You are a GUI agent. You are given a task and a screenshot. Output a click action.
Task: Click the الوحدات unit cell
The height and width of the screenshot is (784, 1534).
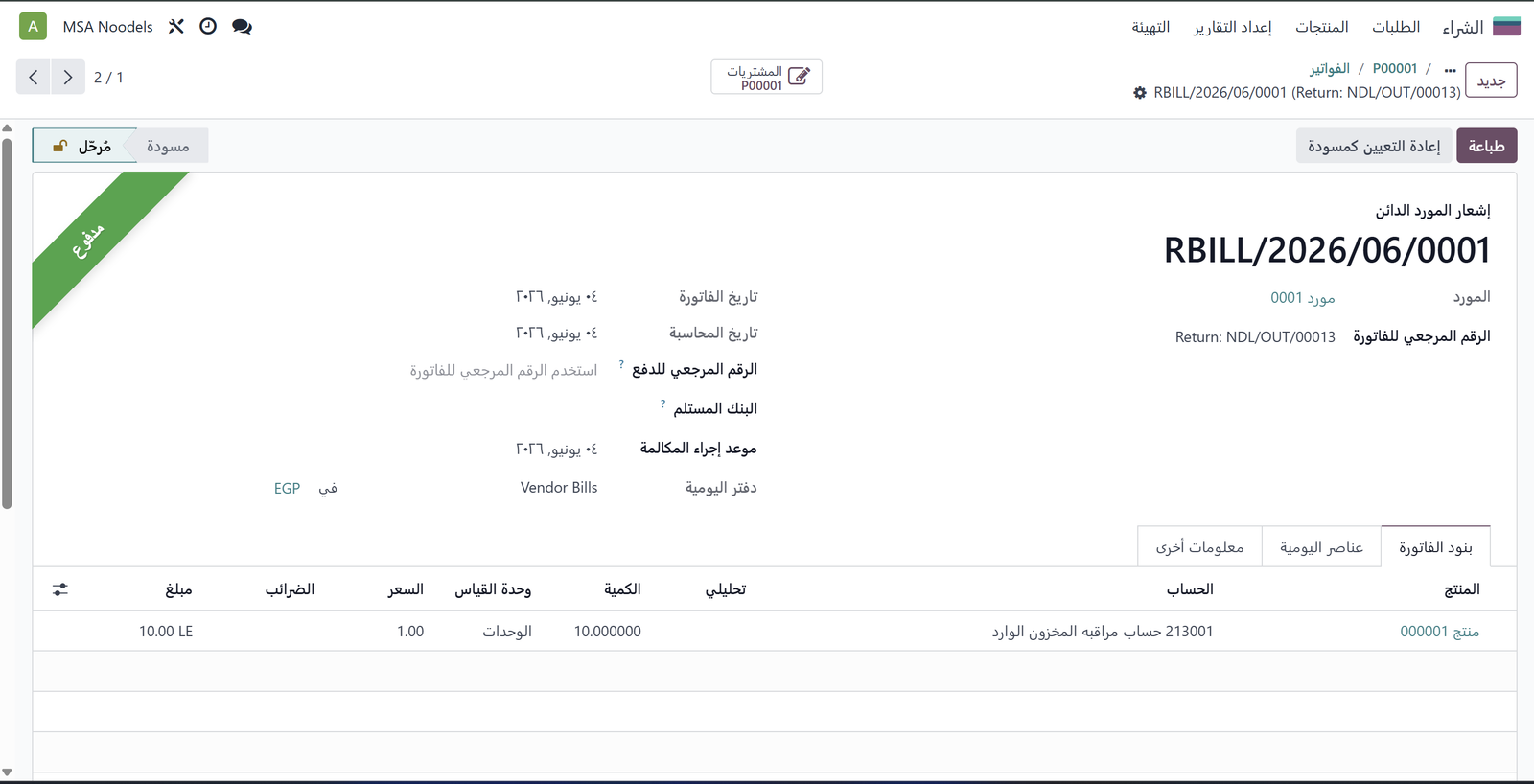tap(507, 632)
